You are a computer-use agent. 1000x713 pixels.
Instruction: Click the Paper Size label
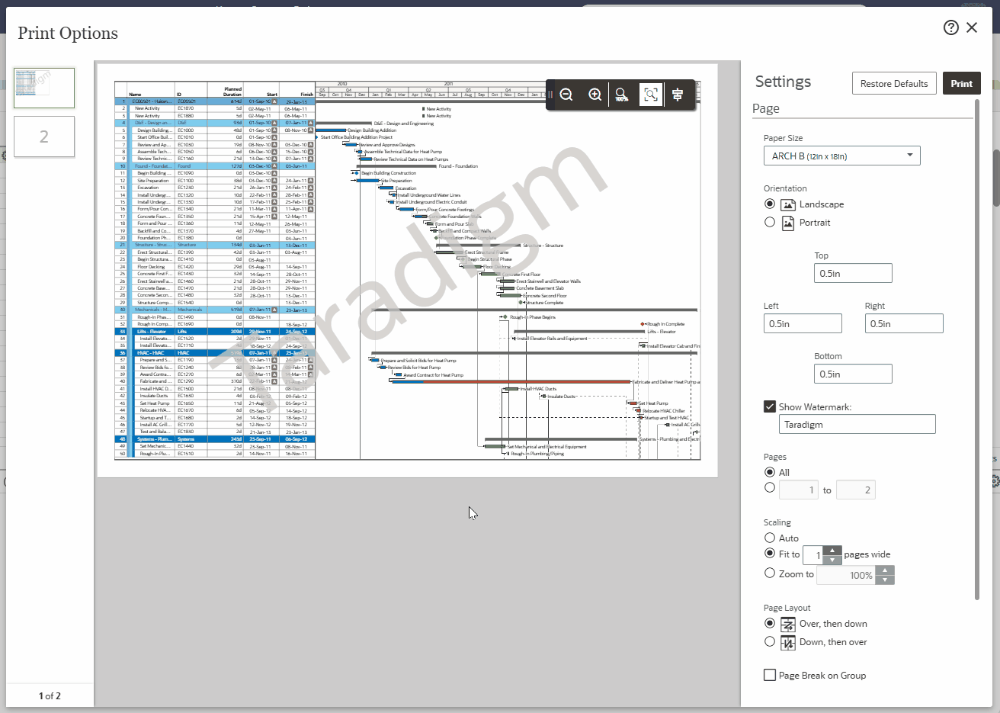click(x=783, y=138)
